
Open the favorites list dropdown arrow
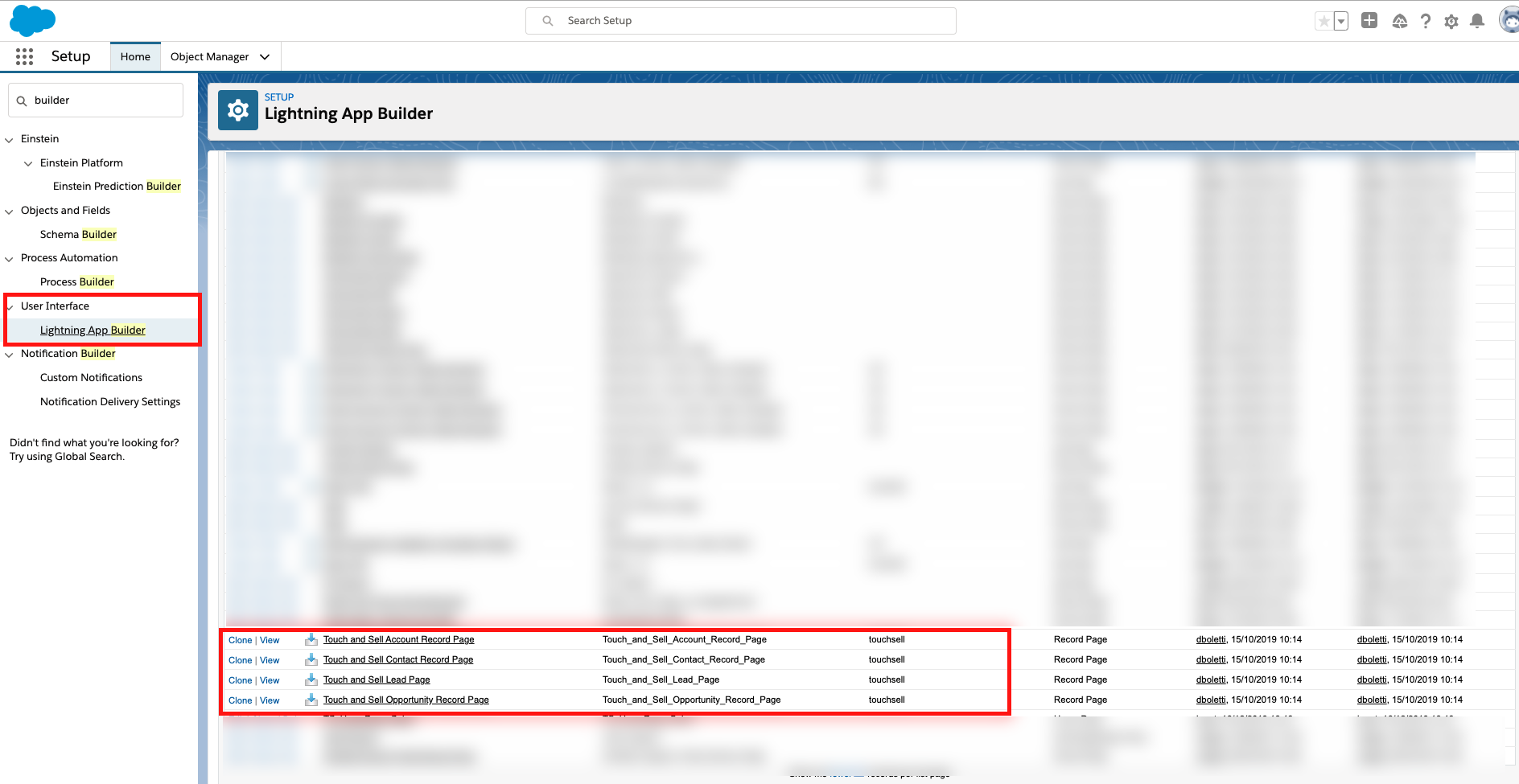pyautogui.click(x=1341, y=21)
